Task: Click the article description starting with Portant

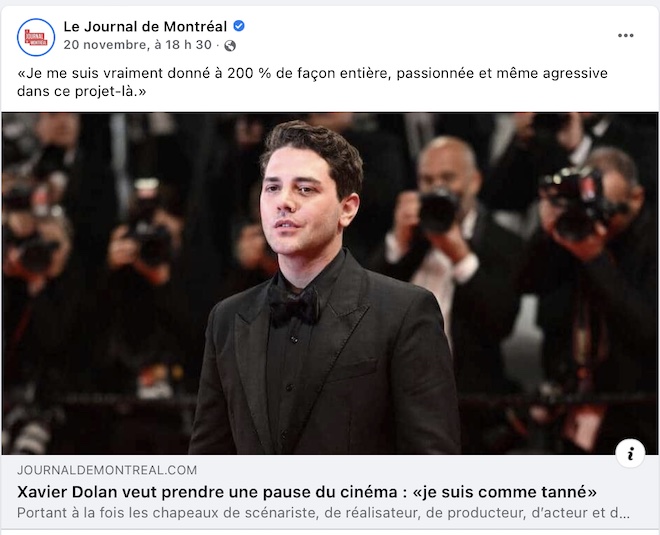Action: 323,513
